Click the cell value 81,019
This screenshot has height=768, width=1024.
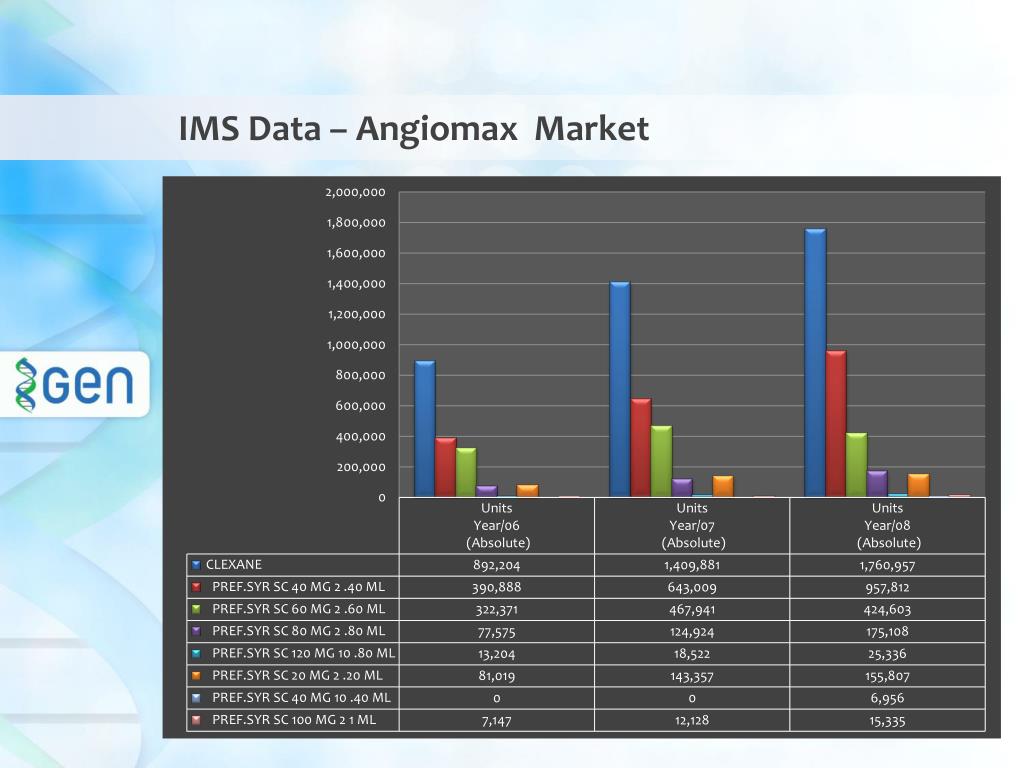[497, 677]
